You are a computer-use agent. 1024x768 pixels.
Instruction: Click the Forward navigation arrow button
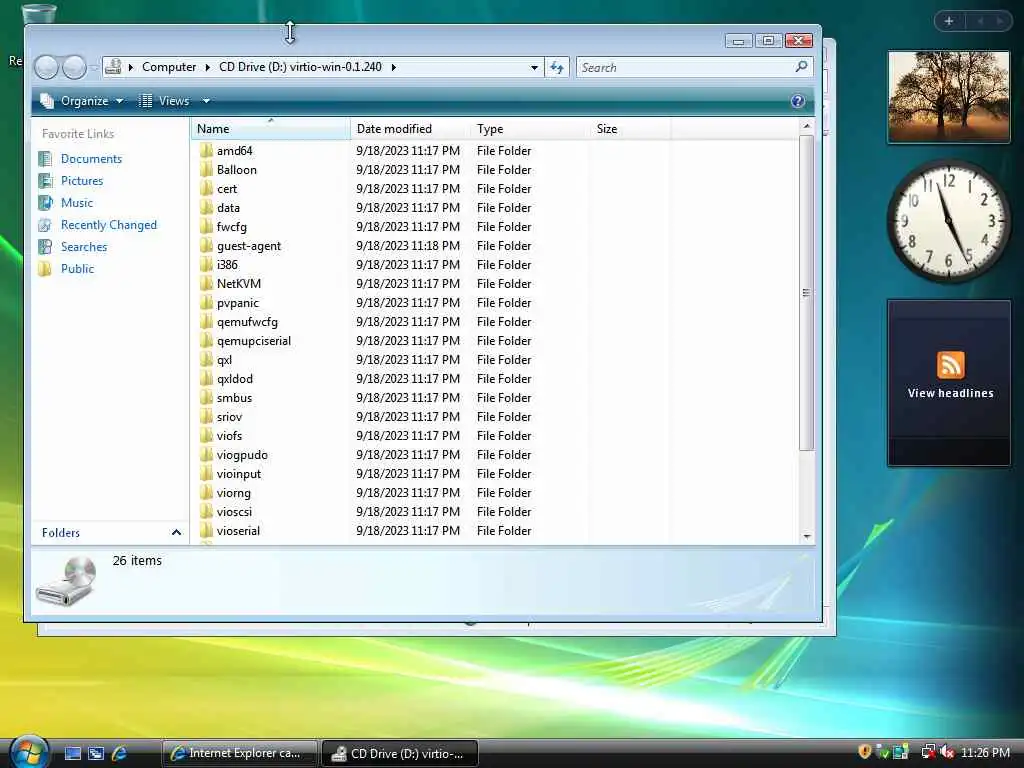point(73,67)
